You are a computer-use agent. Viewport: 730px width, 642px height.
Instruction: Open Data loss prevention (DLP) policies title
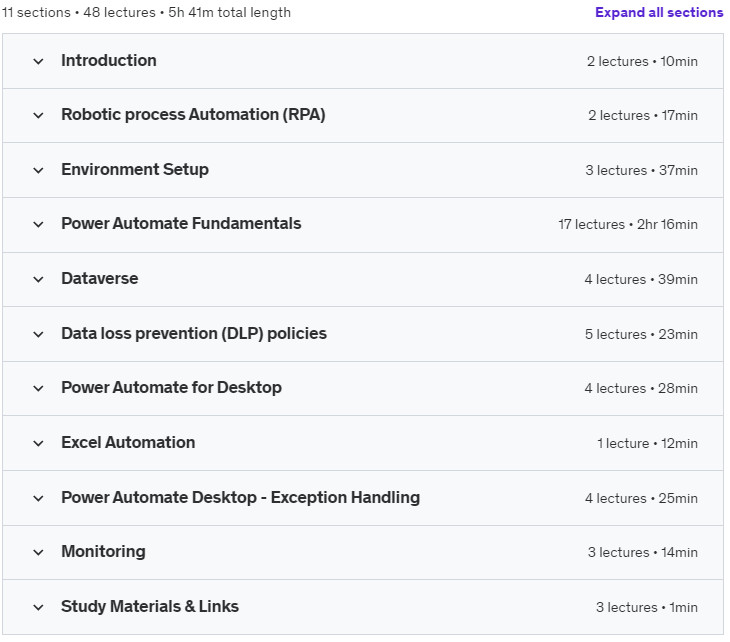[x=194, y=333]
